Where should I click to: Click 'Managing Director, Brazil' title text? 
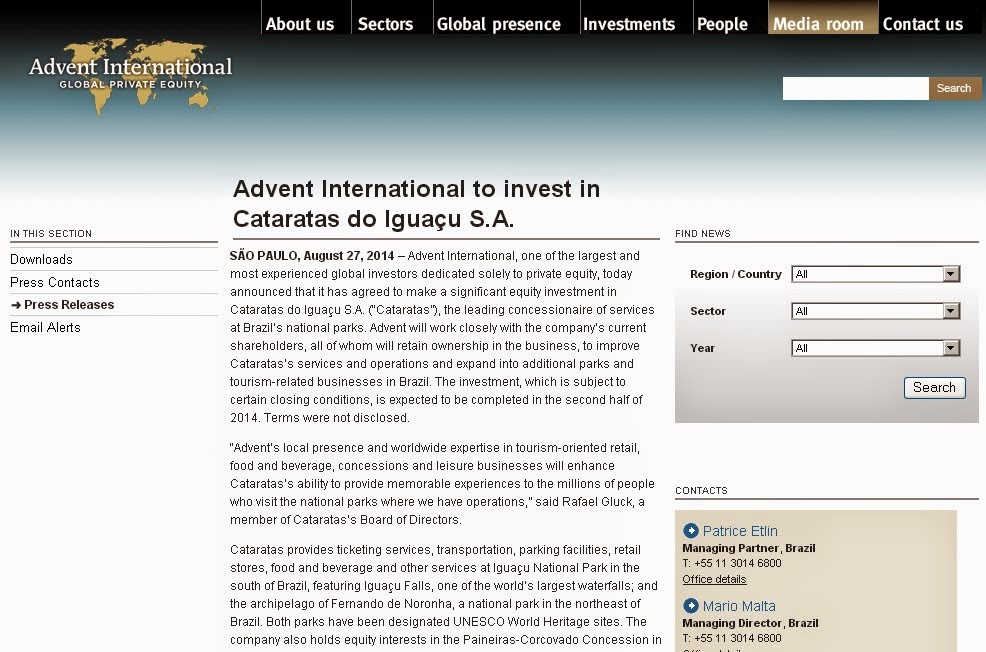[750, 623]
